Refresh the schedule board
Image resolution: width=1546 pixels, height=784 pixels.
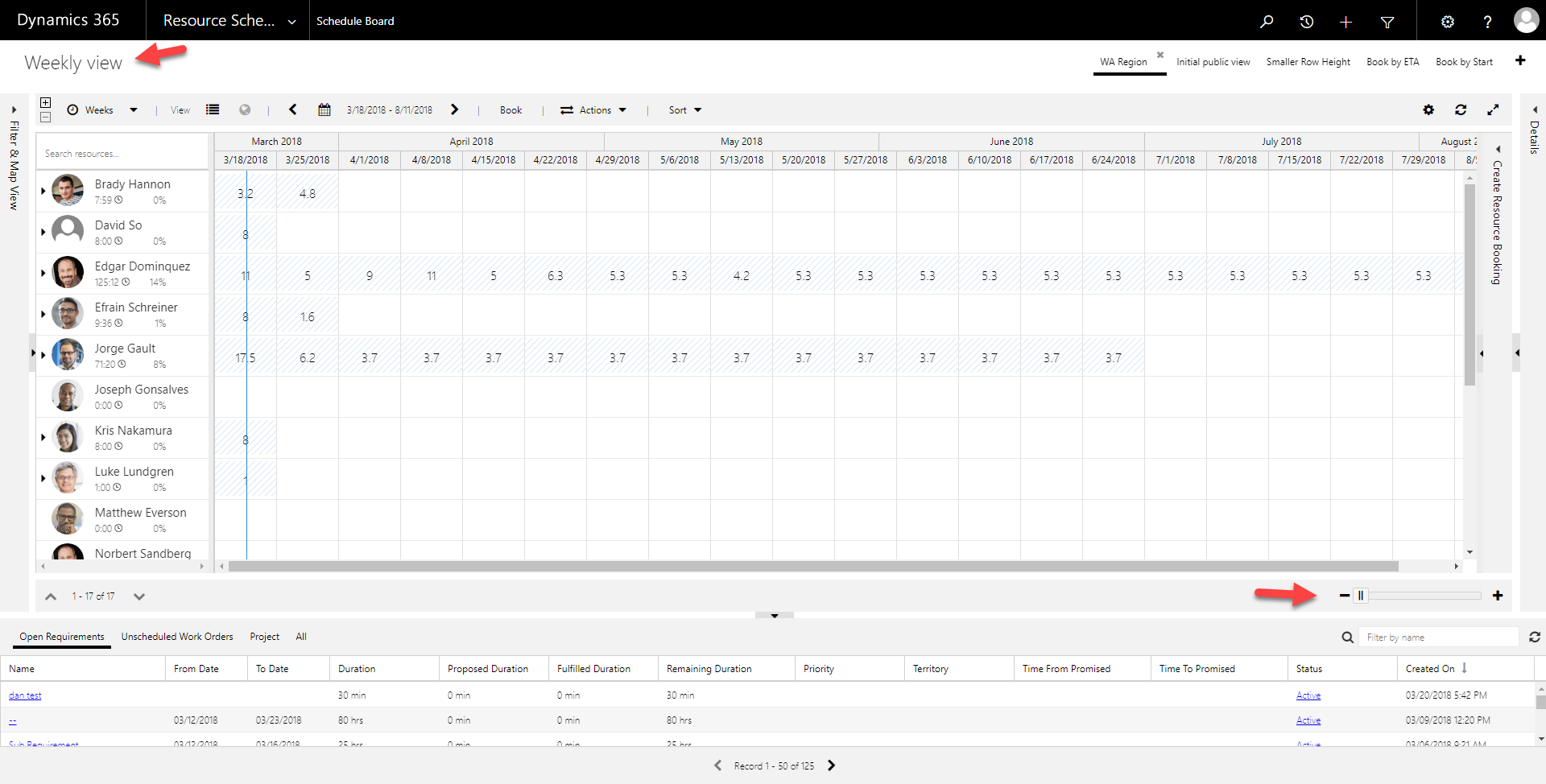[1461, 109]
